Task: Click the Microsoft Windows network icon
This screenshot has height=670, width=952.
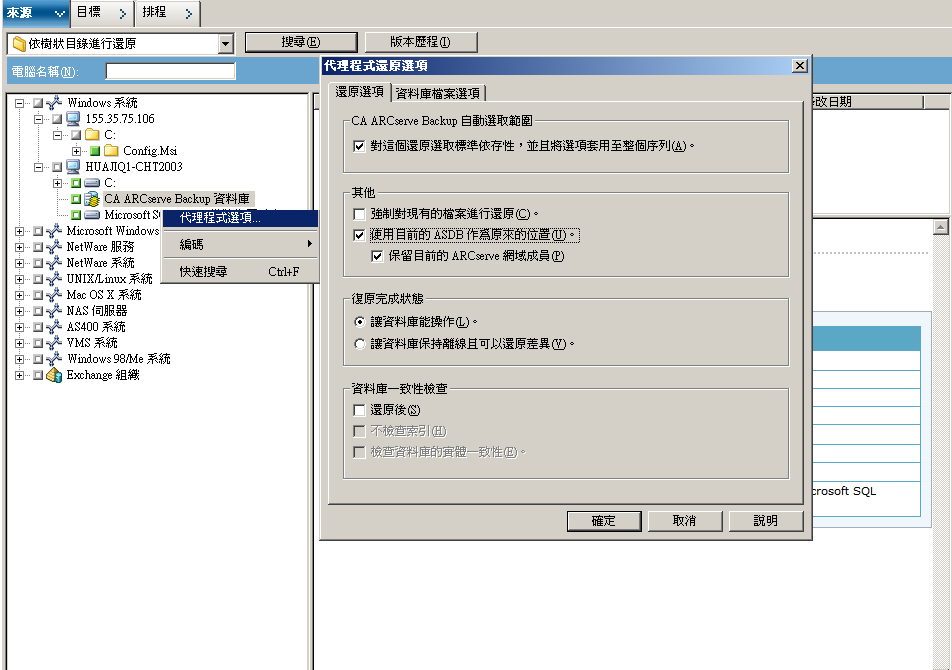Action: 54,231
